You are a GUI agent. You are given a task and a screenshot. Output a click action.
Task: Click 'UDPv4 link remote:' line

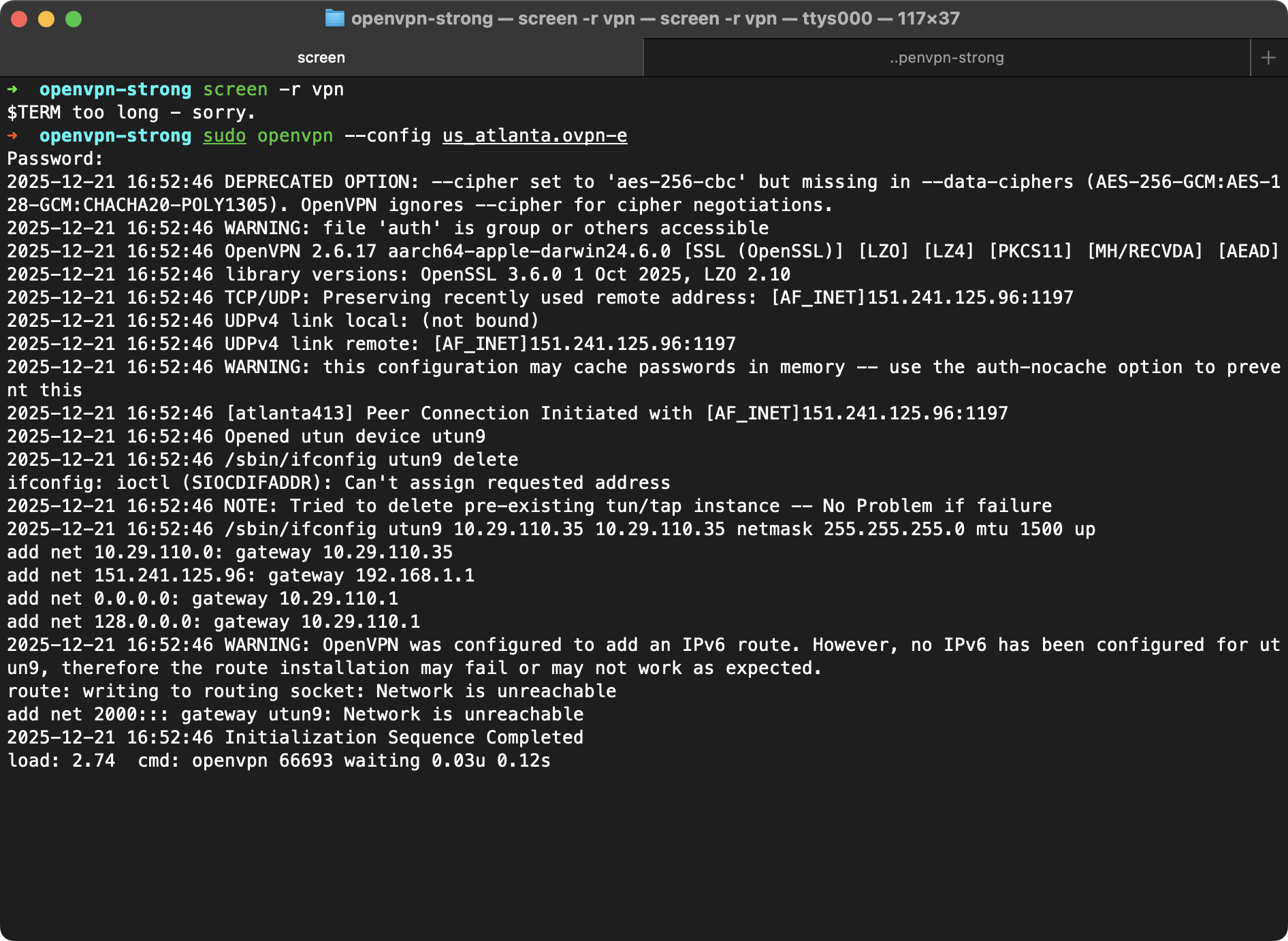371,344
